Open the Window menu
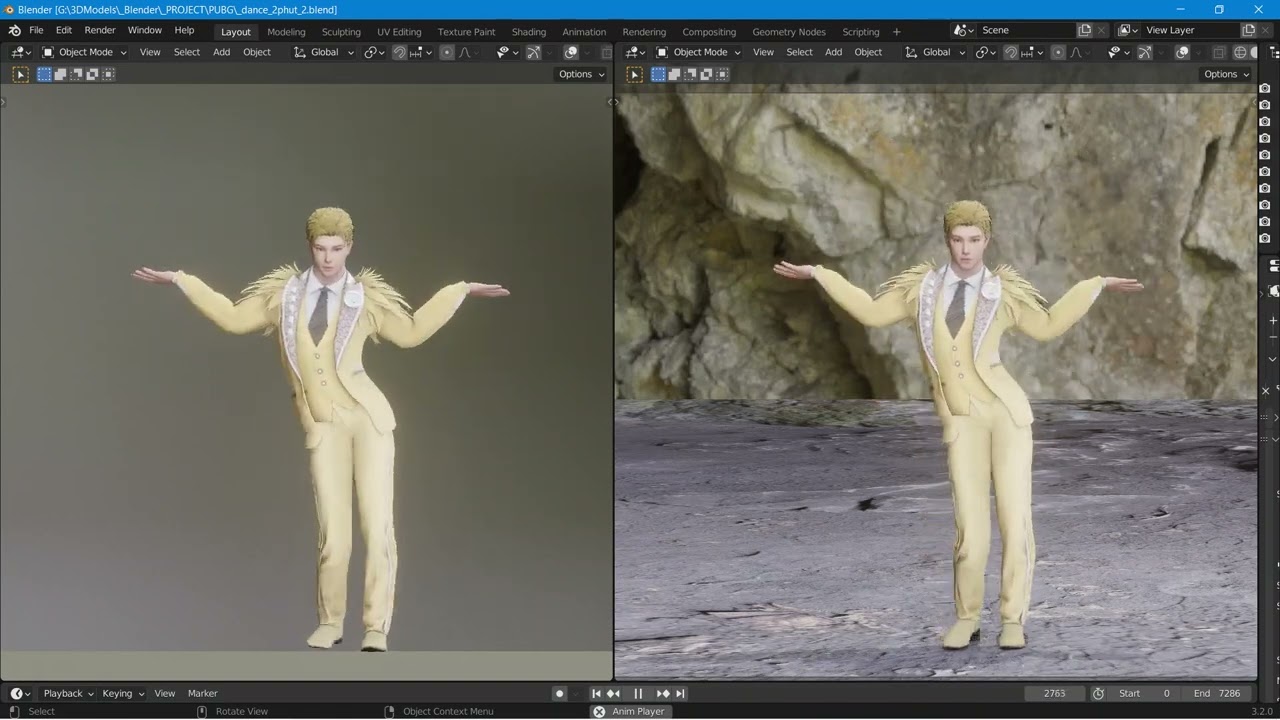Screen dimensions: 1280x720 pyautogui.click(x=145, y=31)
